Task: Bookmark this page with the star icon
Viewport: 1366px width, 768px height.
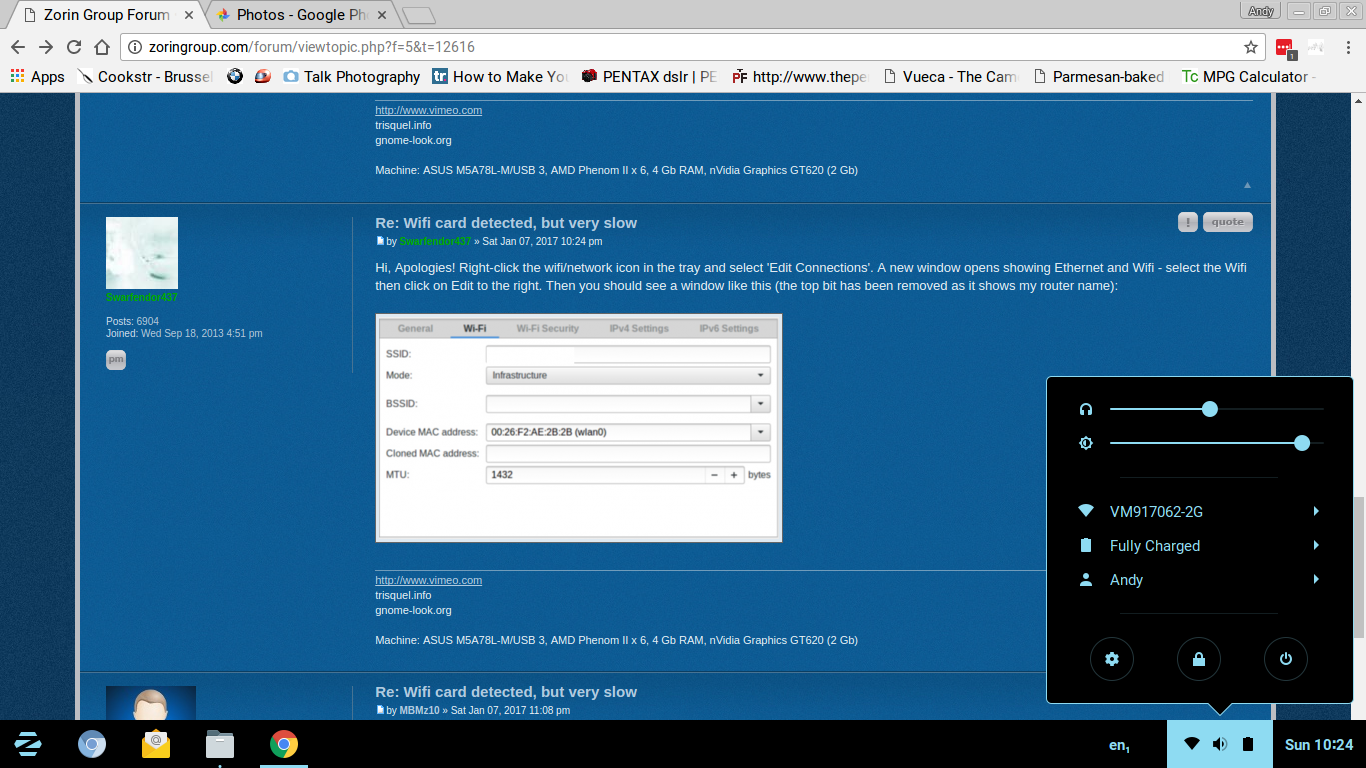Action: [x=1250, y=47]
